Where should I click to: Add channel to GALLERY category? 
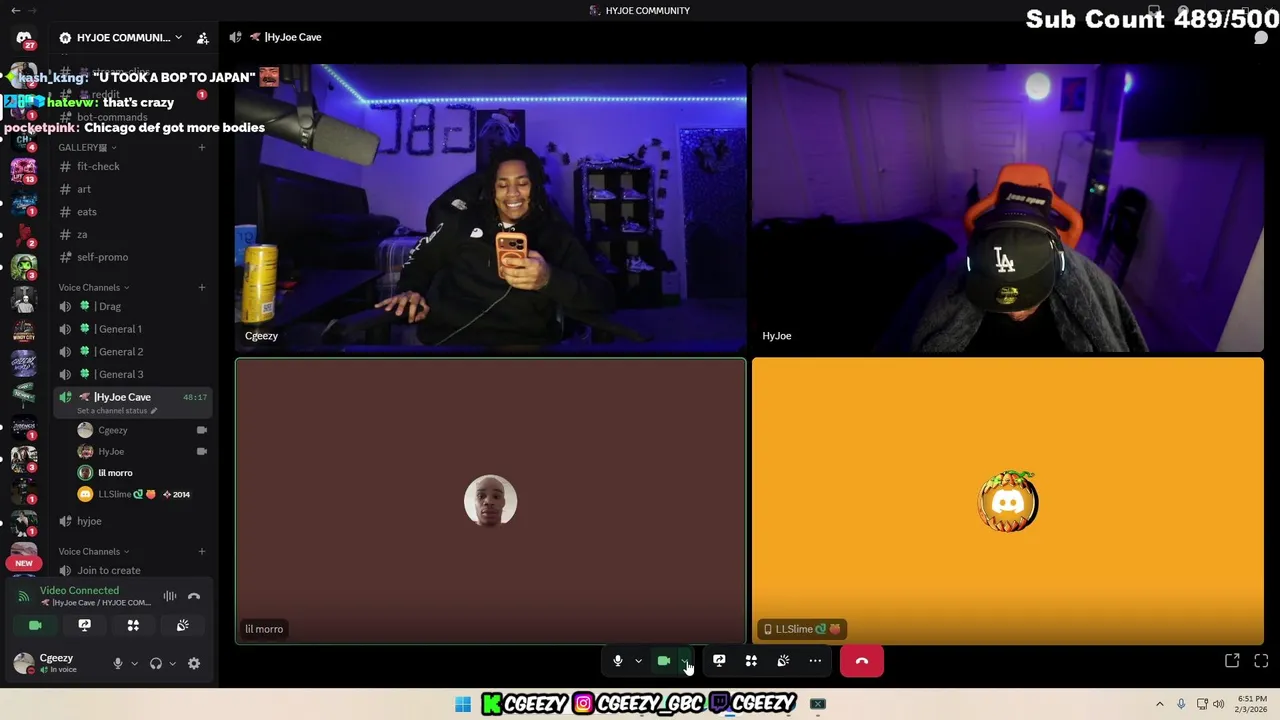pyautogui.click(x=201, y=147)
